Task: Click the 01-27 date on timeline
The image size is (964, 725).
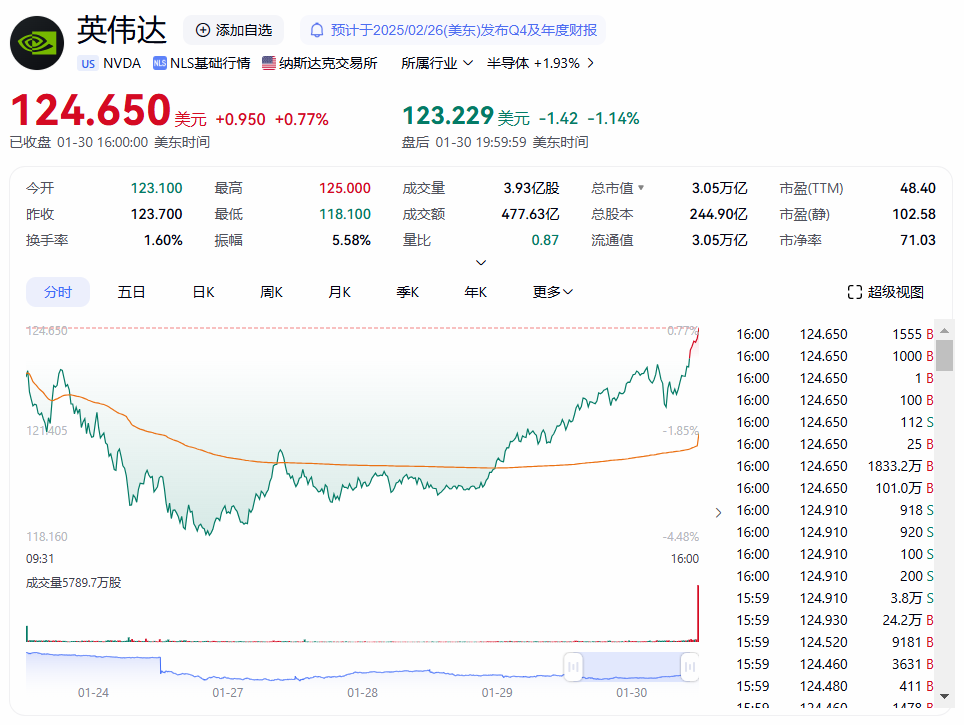Action: tap(227, 692)
